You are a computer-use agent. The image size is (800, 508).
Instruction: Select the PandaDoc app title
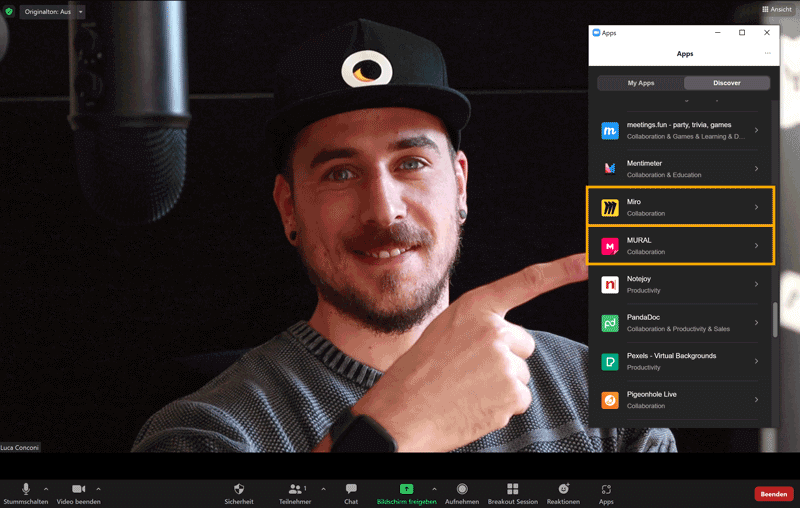(643, 317)
